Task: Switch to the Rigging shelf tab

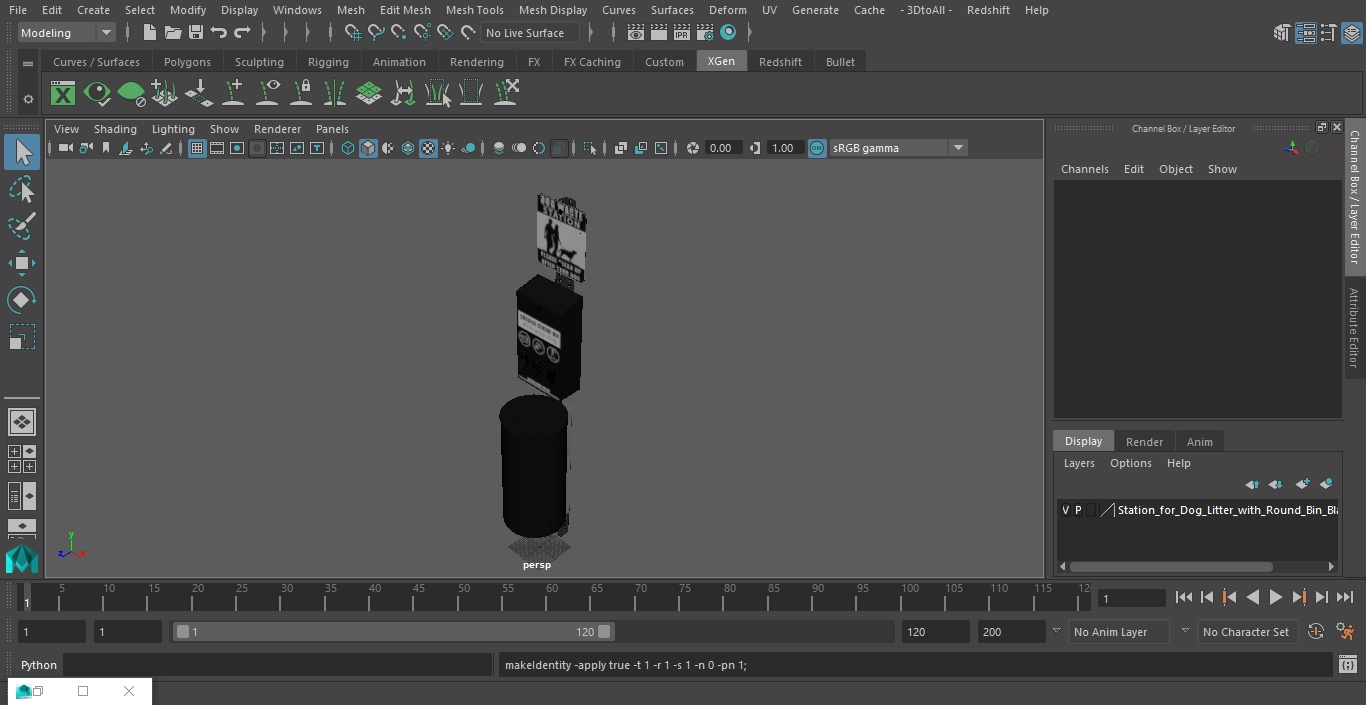Action: tap(328, 62)
